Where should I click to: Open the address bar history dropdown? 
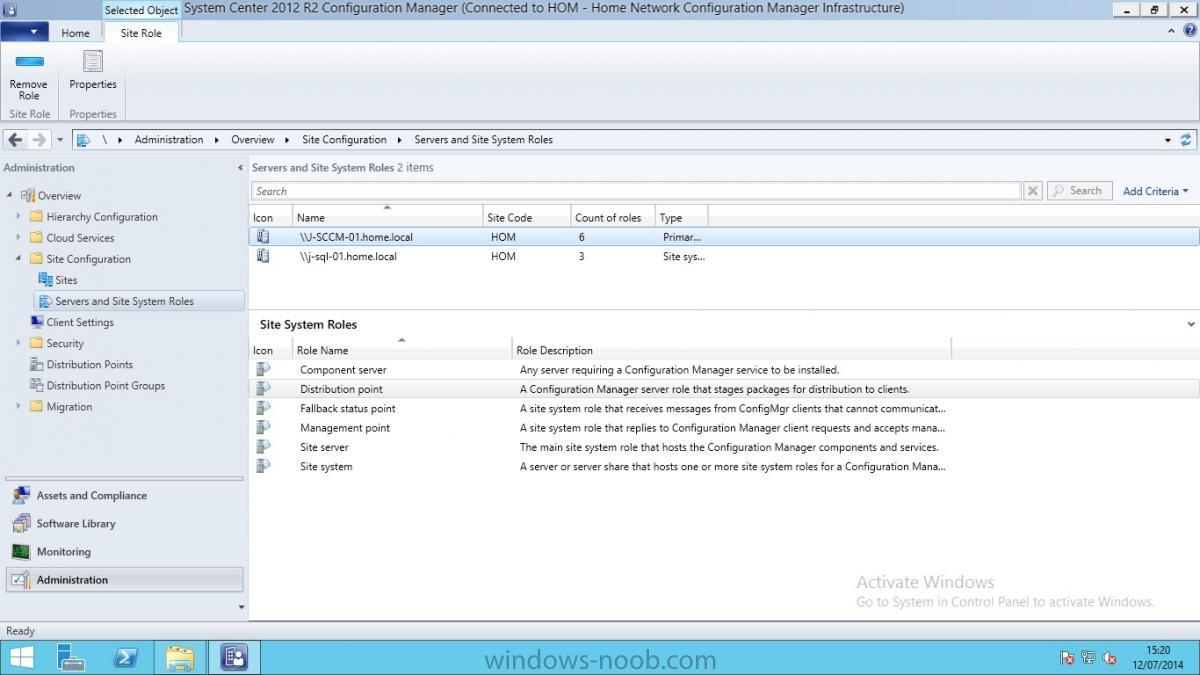pos(1168,140)
